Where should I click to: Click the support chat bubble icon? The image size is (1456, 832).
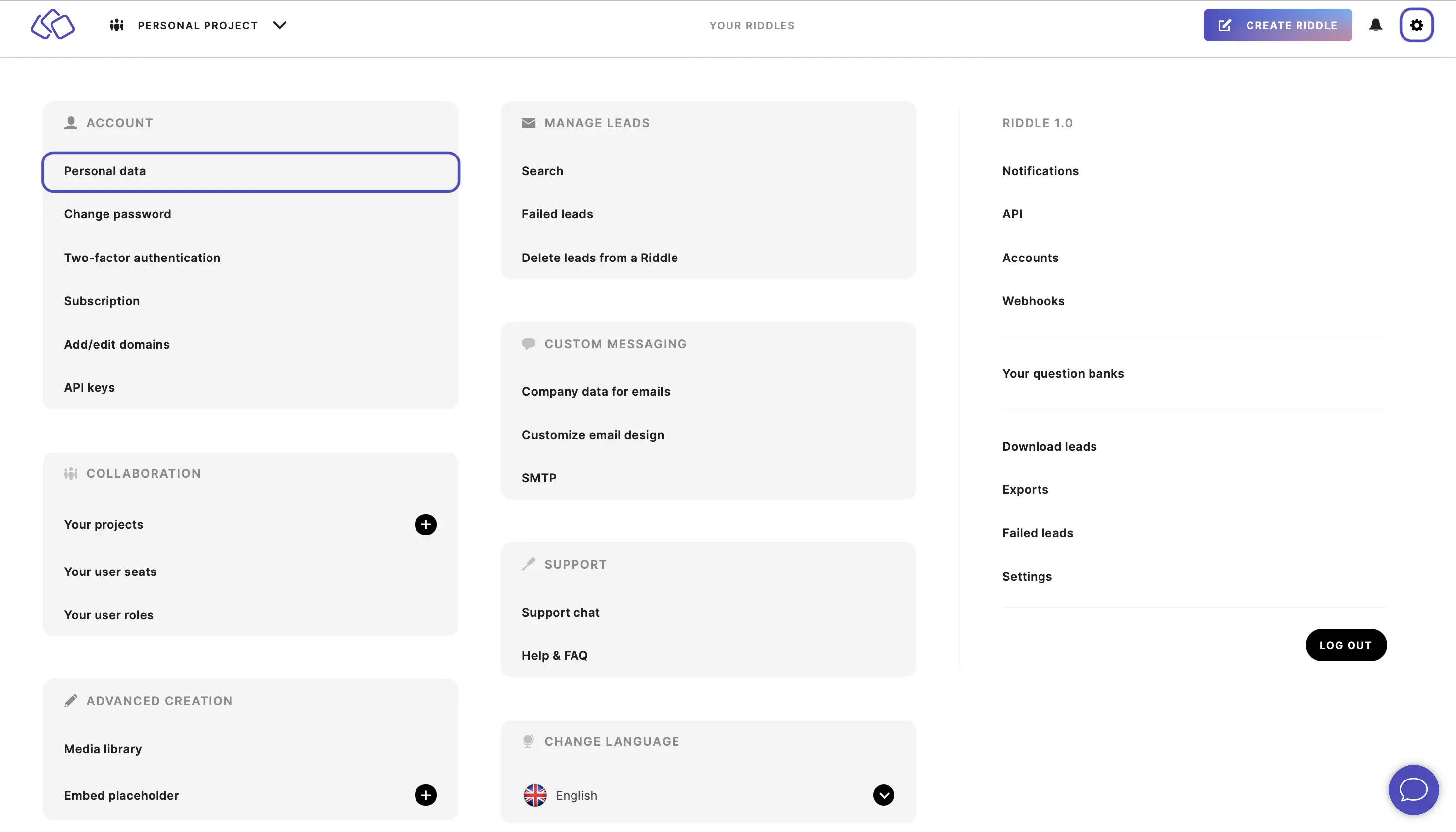click(x=1414, y=790)
